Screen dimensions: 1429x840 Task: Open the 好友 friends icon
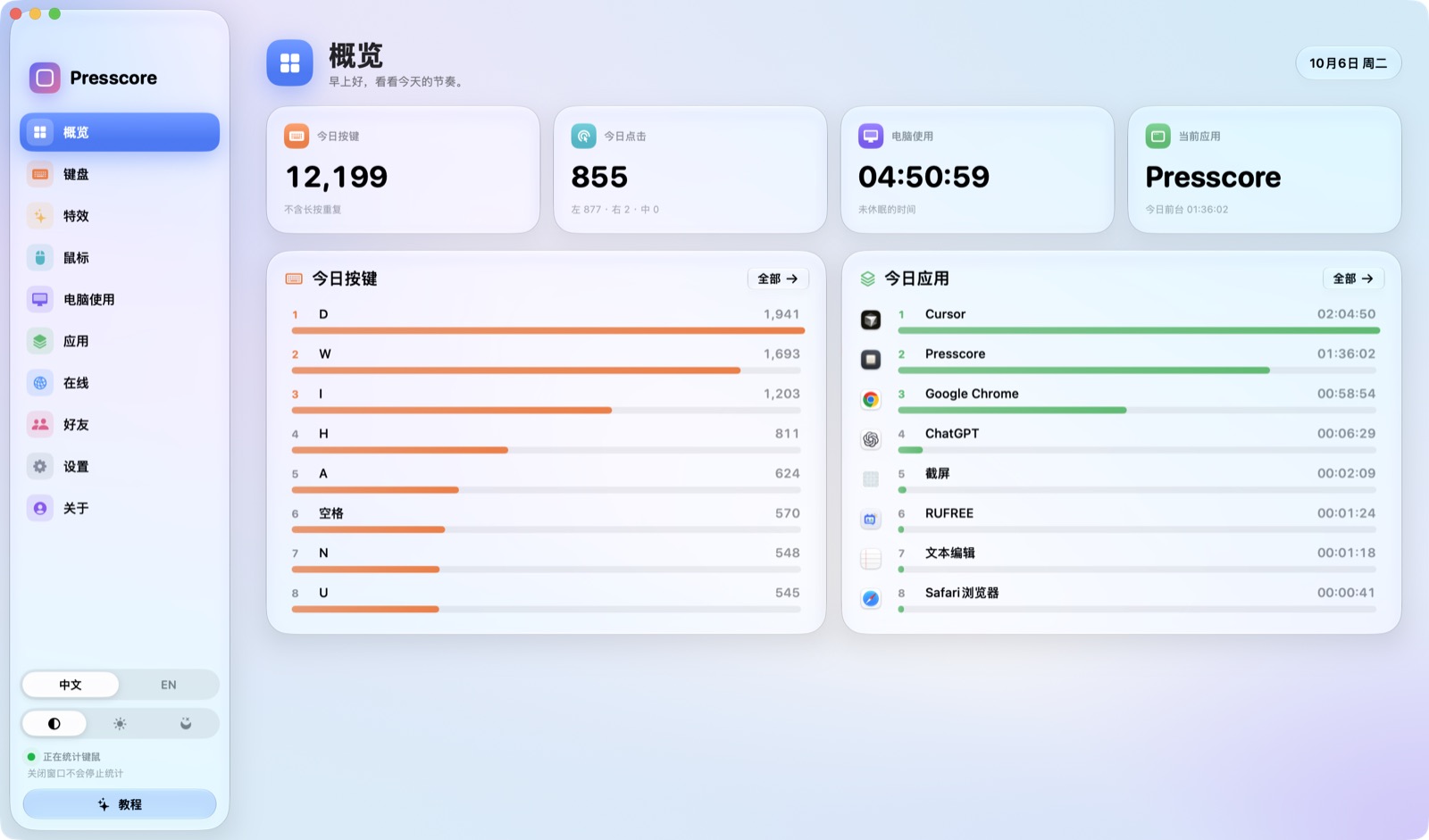(x=40, y=425)
